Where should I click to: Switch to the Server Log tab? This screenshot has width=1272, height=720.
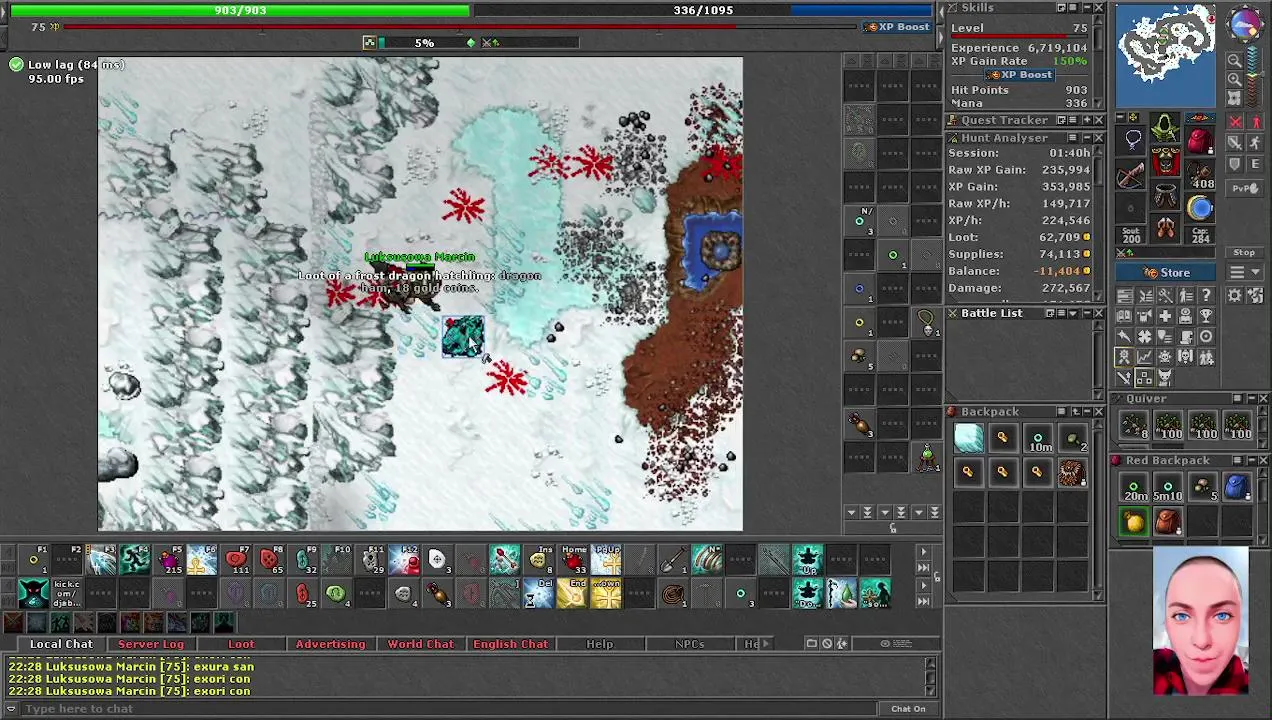[151, 644]
